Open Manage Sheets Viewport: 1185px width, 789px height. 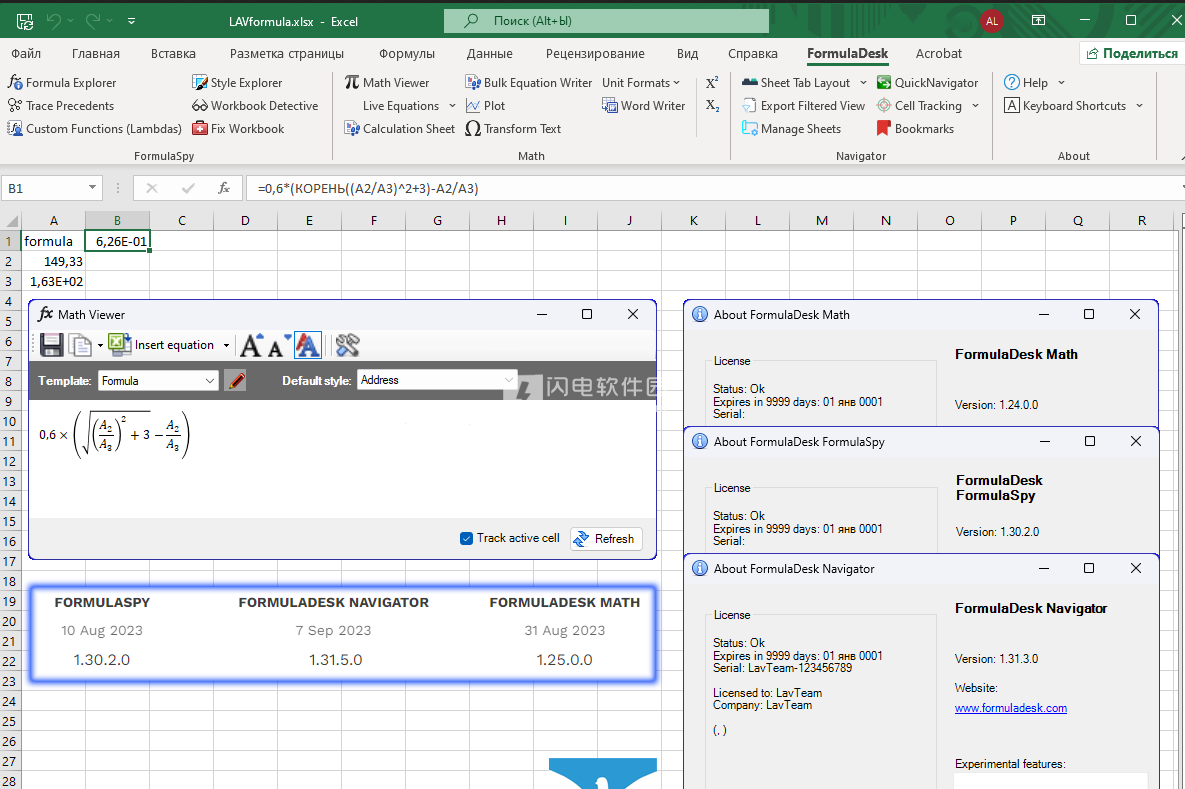[791, 128]
